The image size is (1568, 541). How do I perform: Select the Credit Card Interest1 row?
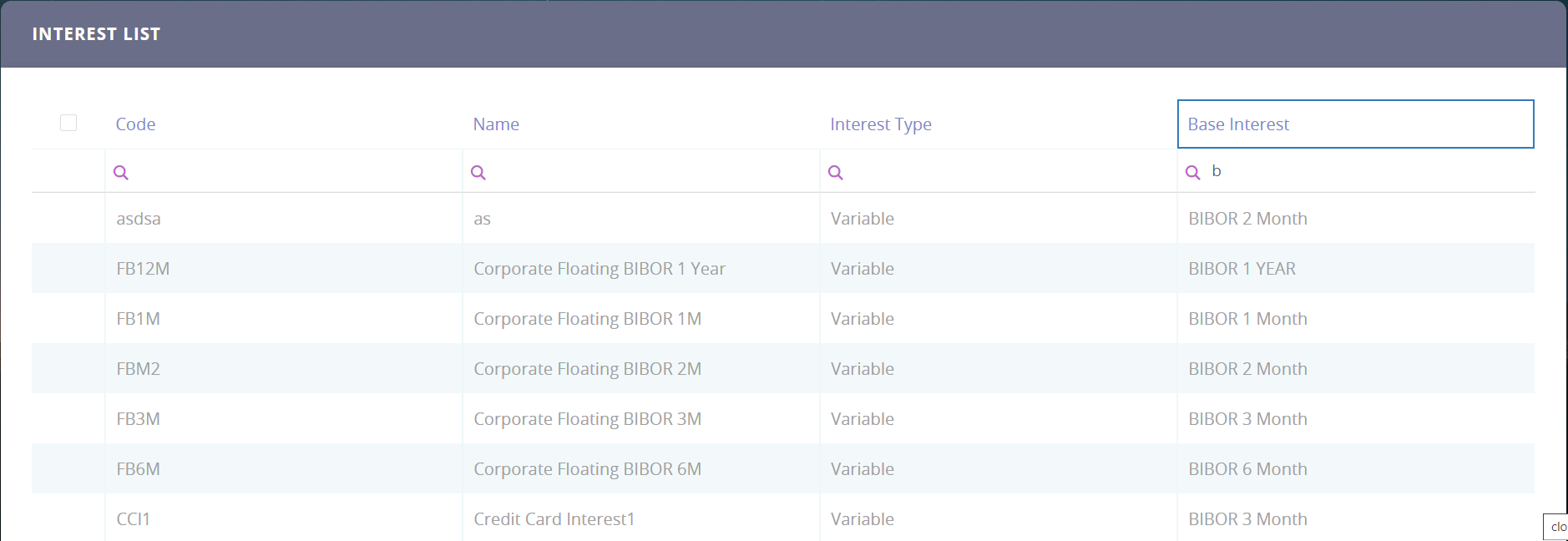[x=554, y=519]
